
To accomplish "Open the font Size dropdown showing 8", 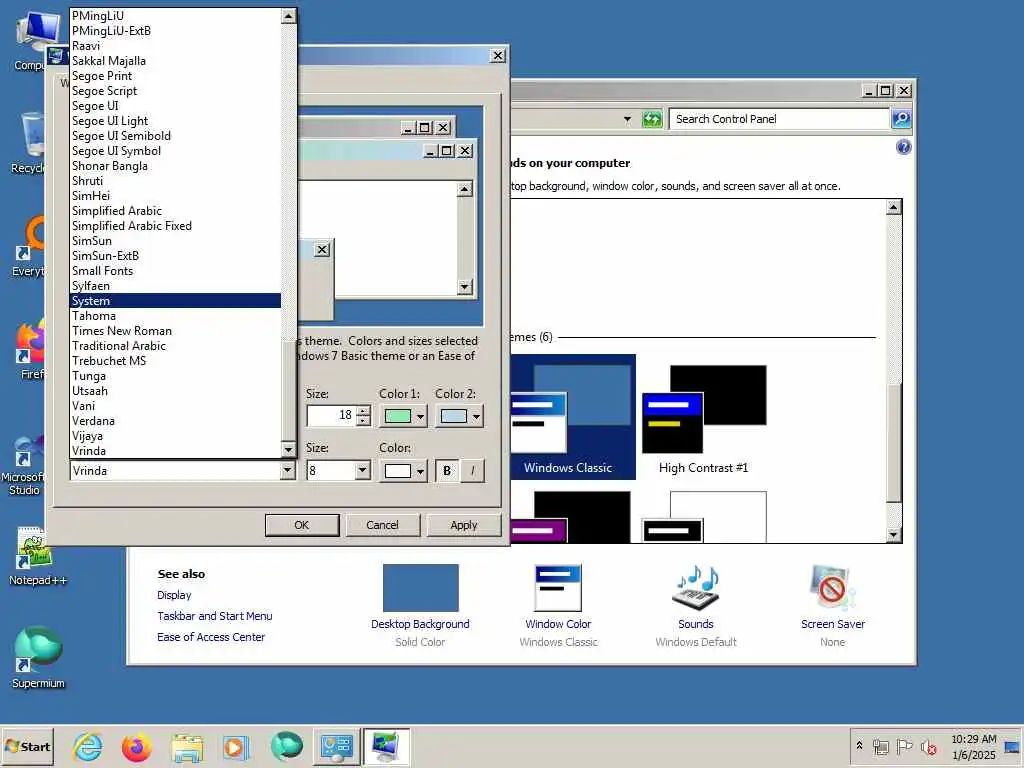I will tap(363, 470).
